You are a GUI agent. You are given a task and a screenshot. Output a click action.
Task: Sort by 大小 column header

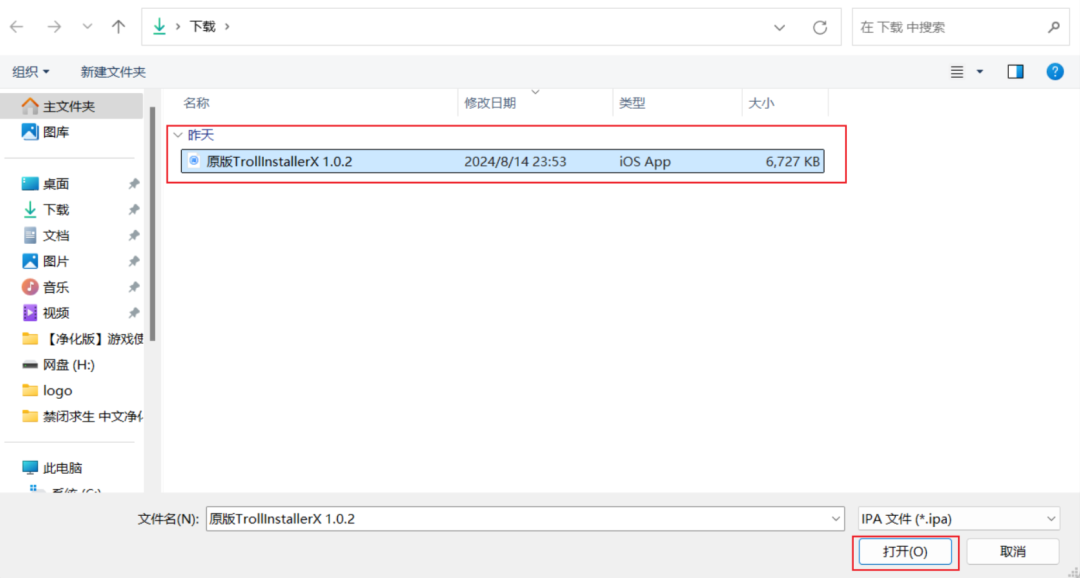pyautogui.click(x=761, y=103)
